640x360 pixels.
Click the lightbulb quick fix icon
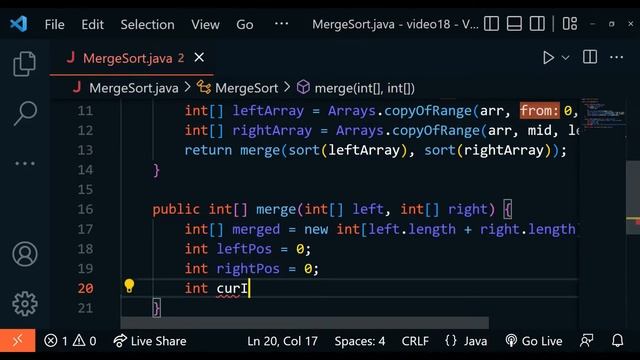129,286
